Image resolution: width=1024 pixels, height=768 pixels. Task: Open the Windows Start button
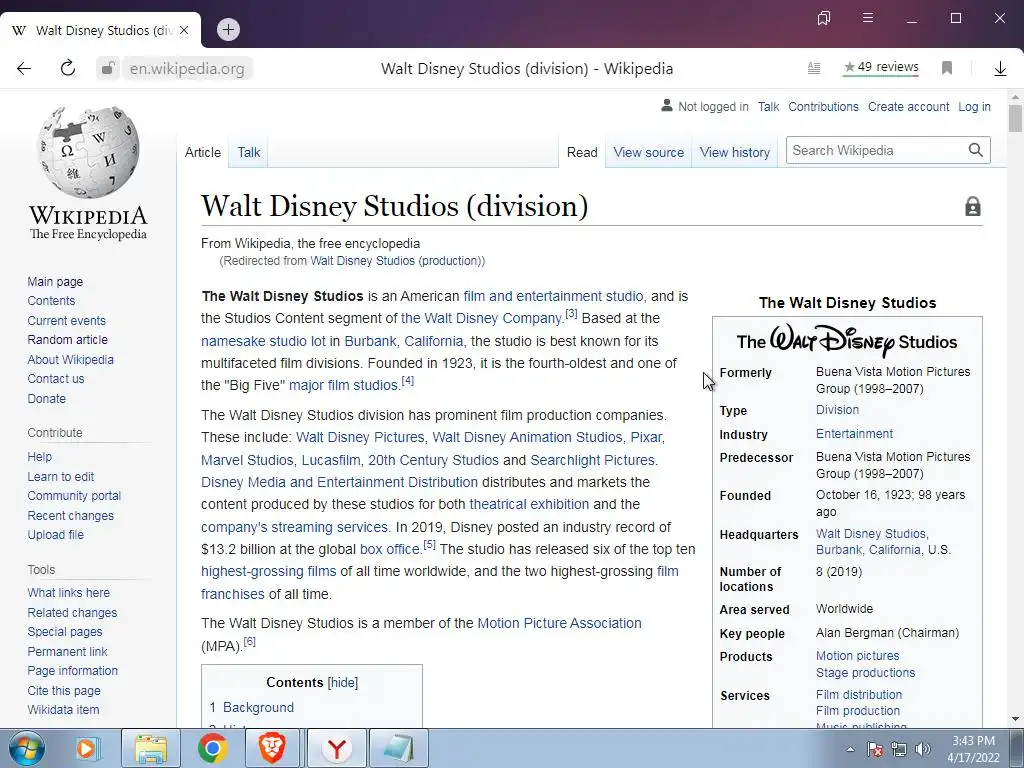click(x=27, y=748)
